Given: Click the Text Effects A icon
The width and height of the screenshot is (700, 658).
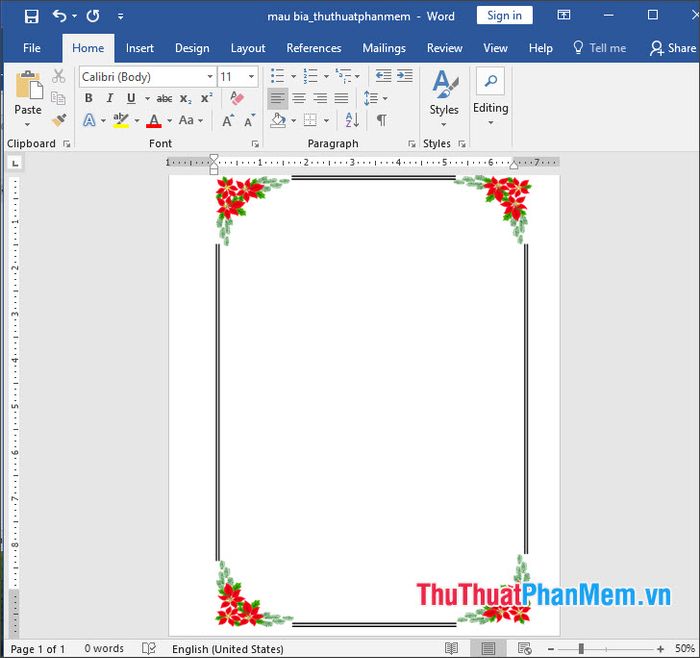Looking at the screenshot, I should (89, 120).
